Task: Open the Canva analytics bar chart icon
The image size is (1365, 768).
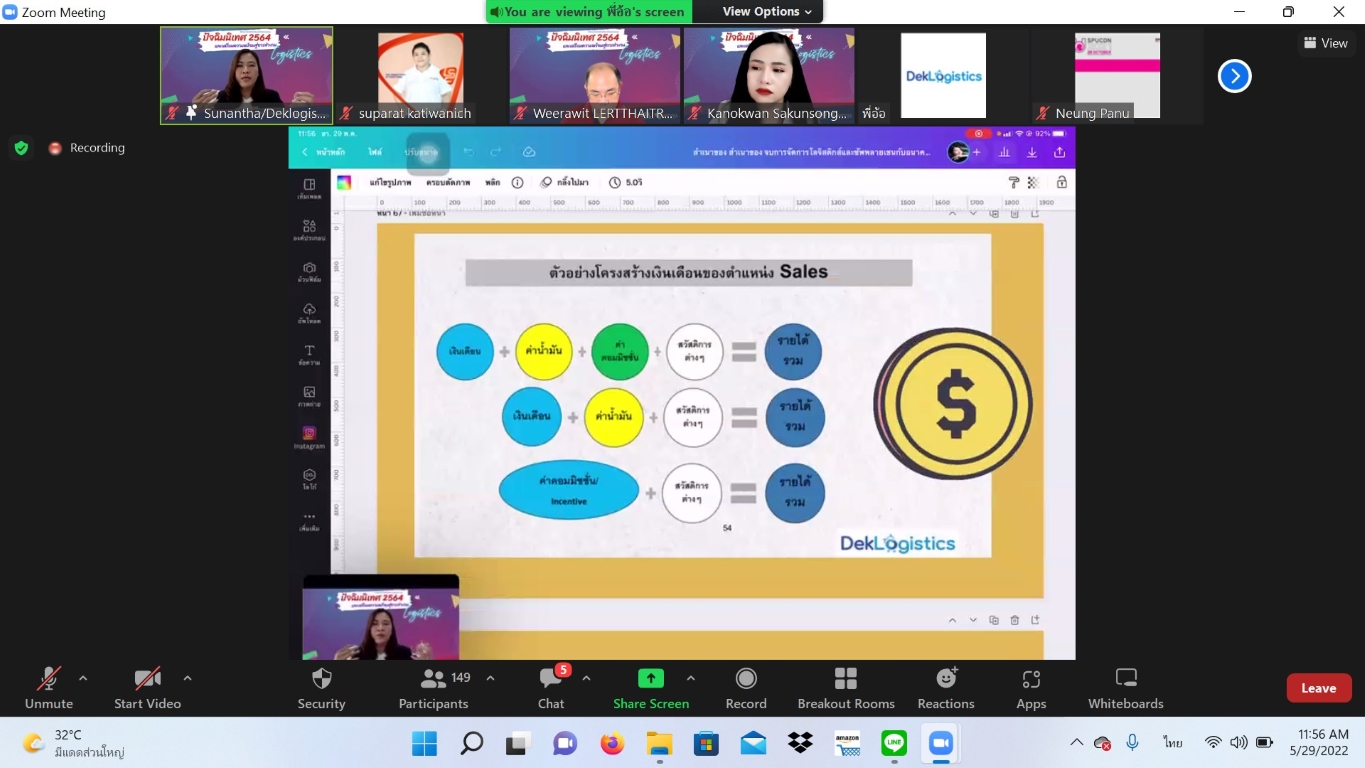Action: coord(1004,152)
